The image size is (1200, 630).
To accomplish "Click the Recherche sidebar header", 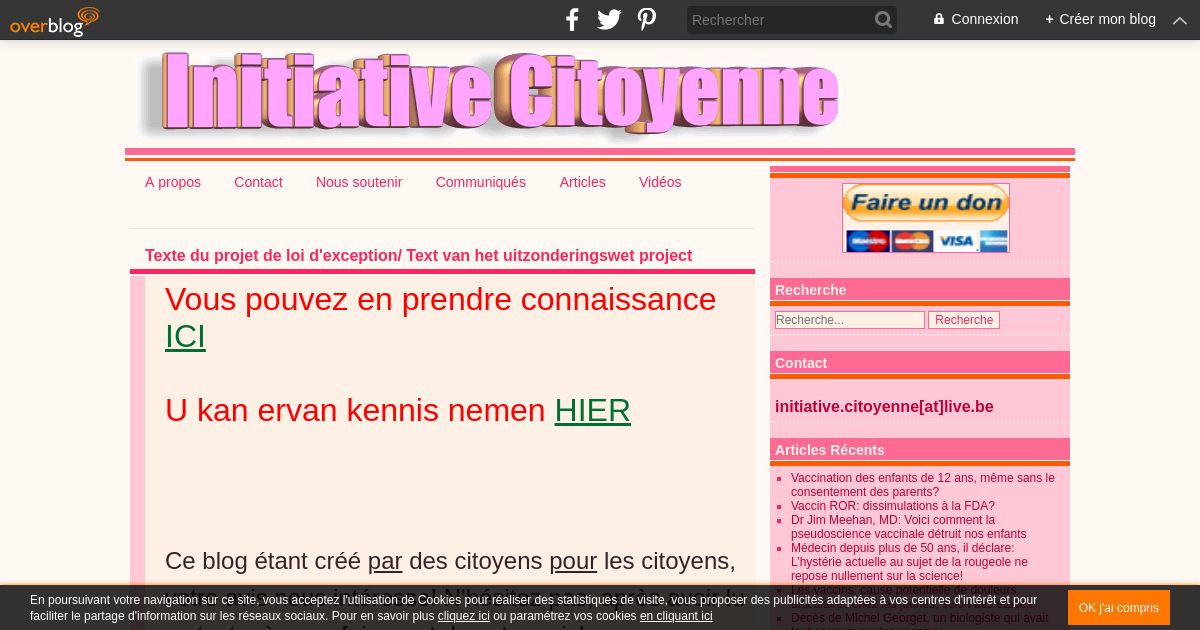I will coord(920,290).
